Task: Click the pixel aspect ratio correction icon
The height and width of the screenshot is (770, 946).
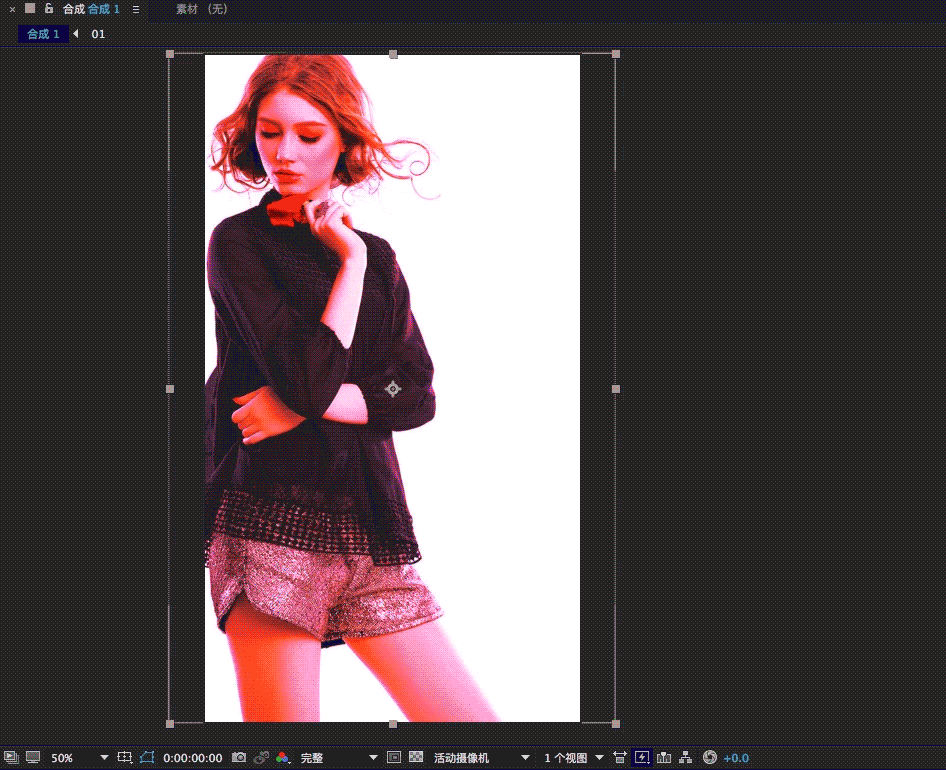Action: [x=620, y=758]
